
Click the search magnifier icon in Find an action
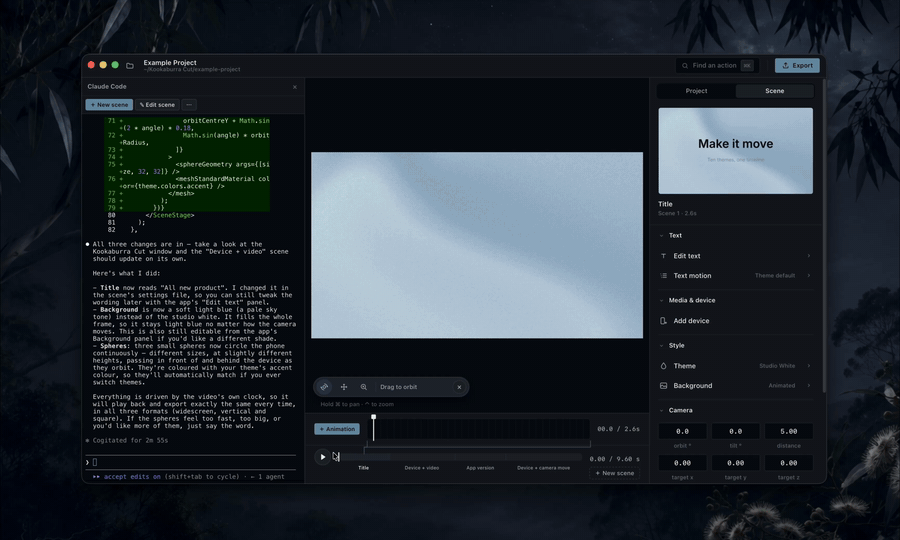685,66
